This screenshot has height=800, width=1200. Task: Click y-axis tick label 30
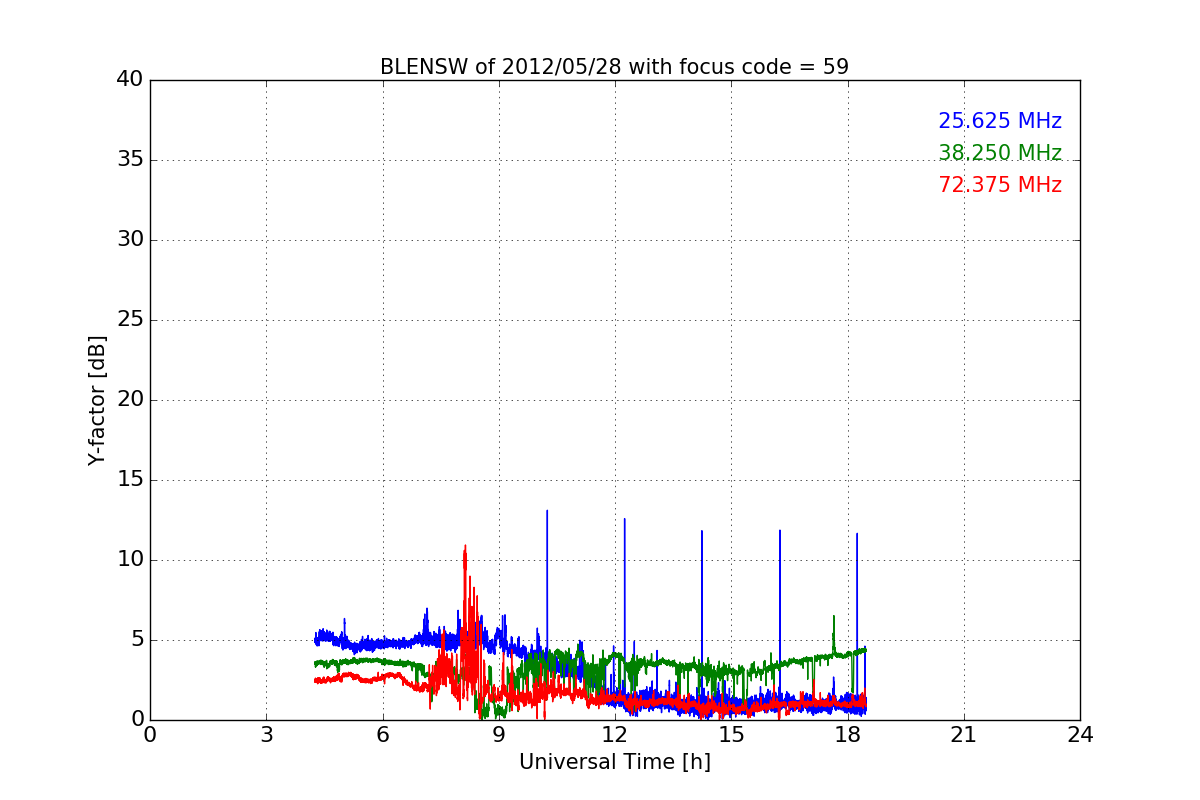(130, 240)
